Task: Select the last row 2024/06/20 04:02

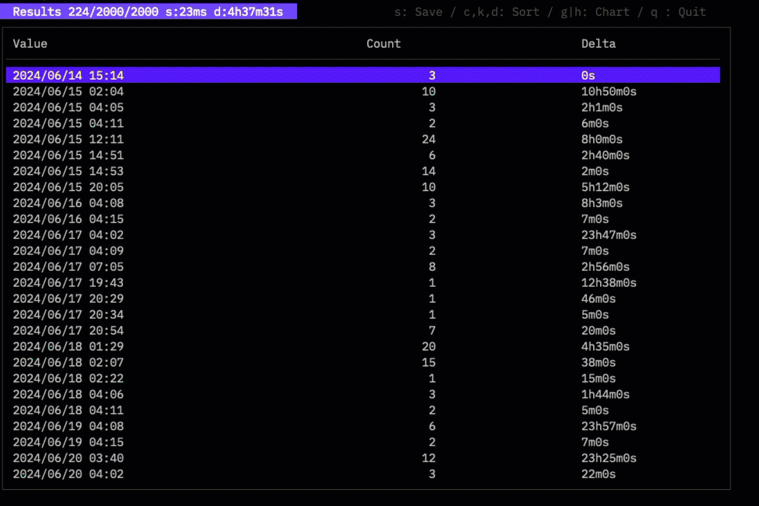Action: pyautogui.click(x=363, y=474)
